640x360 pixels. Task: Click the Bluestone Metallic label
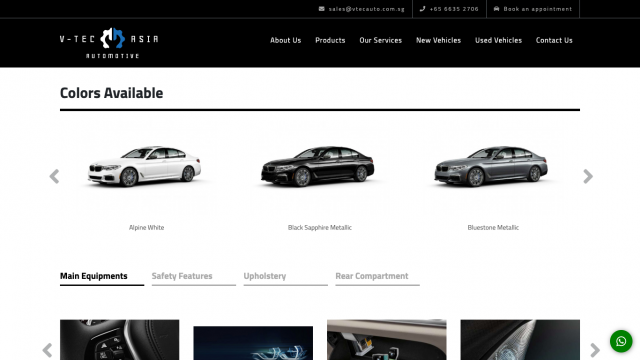click(x=493, y=227)
